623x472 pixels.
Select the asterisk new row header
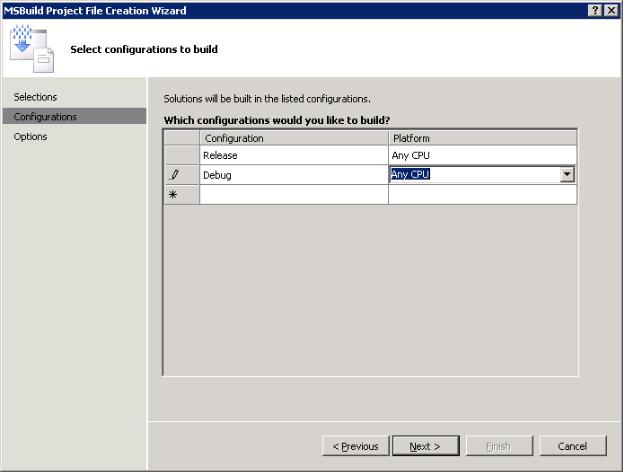(x=182, y=195)
